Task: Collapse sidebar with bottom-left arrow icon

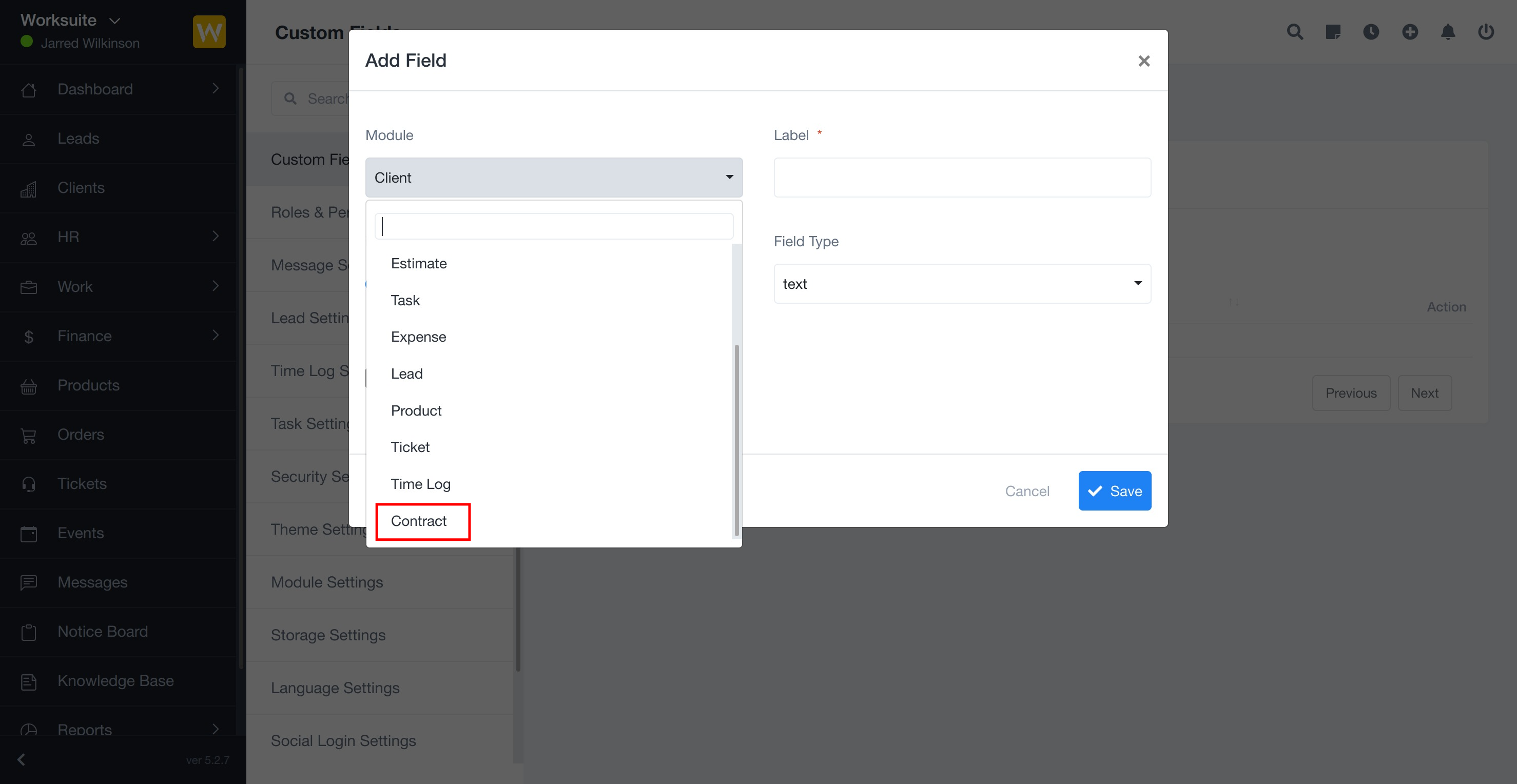Action: click(22, 759)
